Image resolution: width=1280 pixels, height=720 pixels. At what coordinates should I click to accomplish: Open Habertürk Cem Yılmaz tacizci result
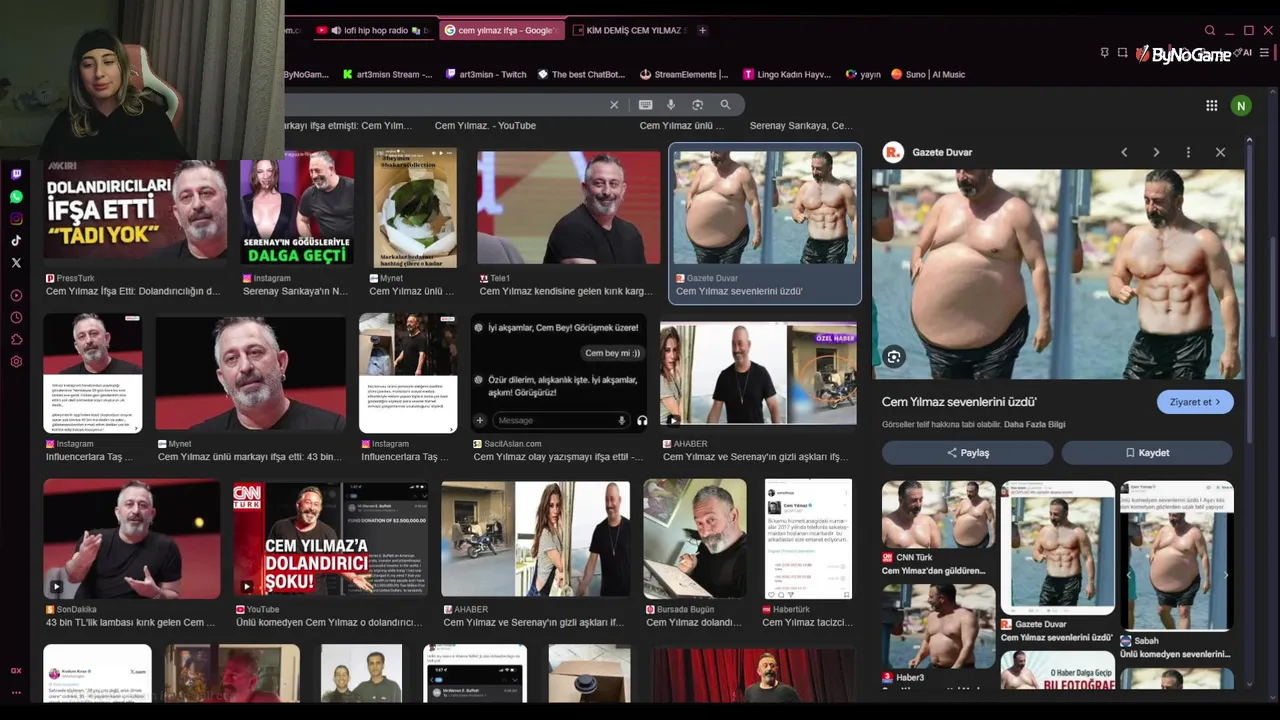(808, 539)
